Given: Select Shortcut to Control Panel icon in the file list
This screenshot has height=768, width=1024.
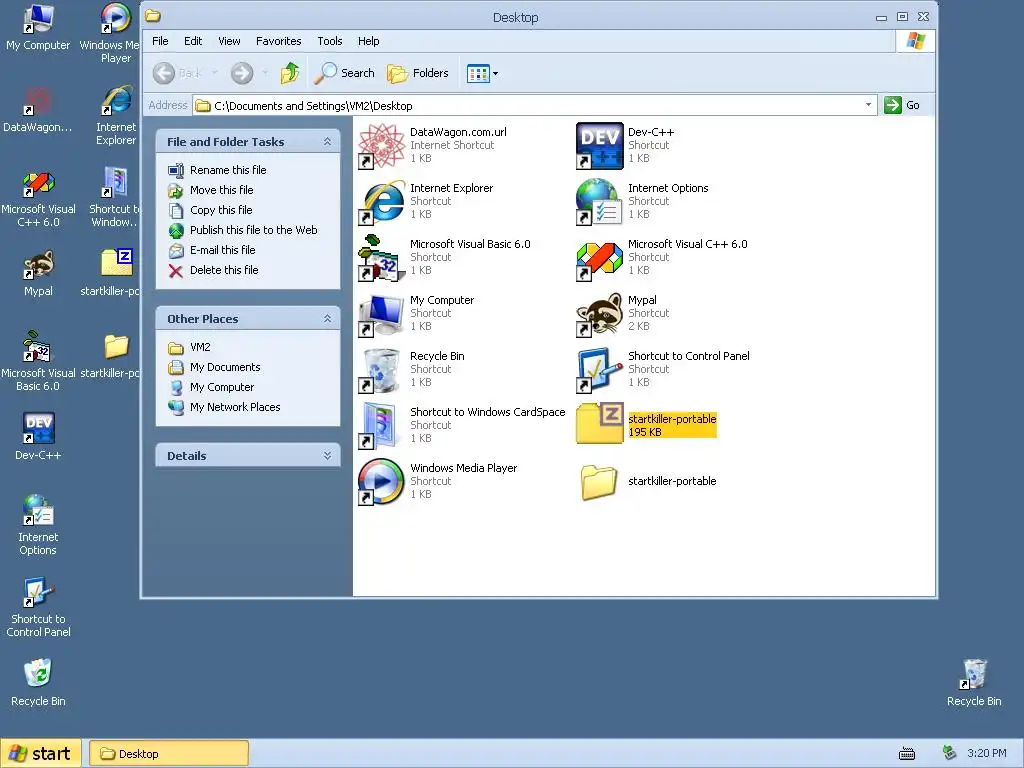Looking at the screenshot, I should coord(600,370).
